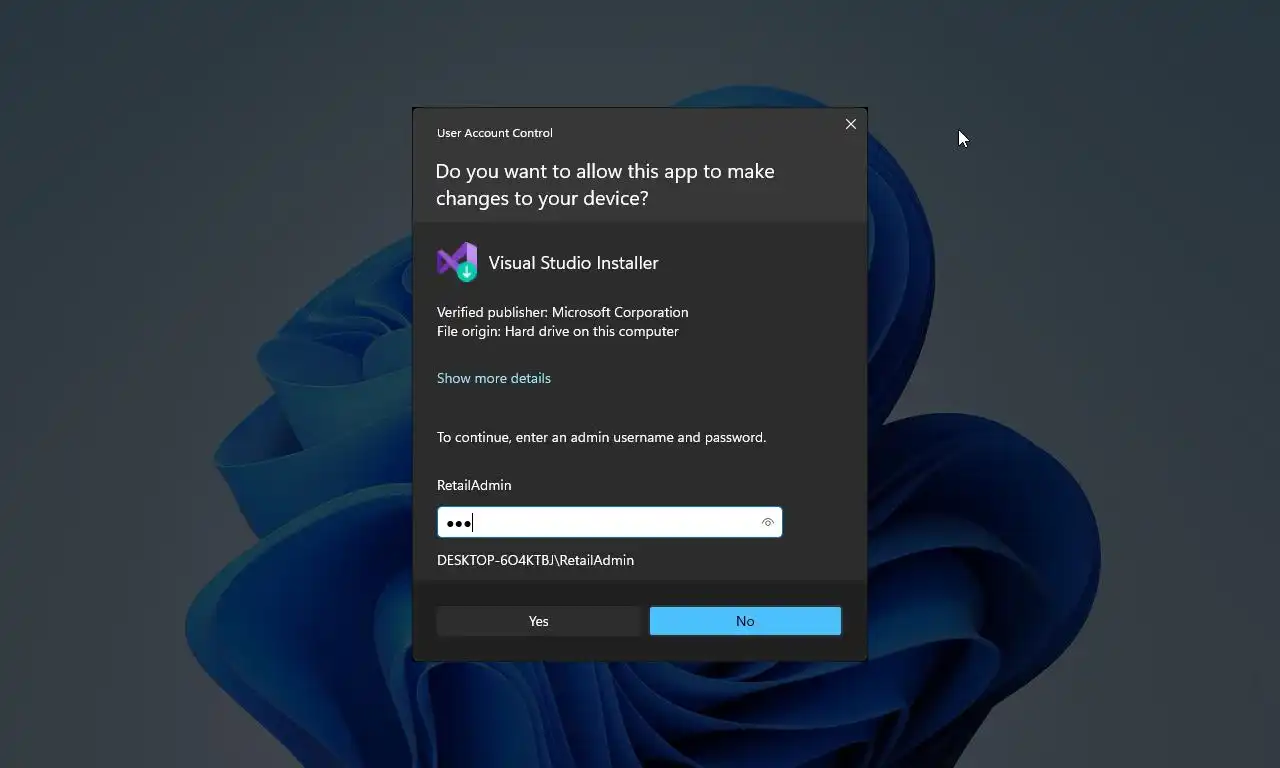Click the RetailAdmin username label
The height and width of the screenshot is (768, 1280).
[474, 485]
